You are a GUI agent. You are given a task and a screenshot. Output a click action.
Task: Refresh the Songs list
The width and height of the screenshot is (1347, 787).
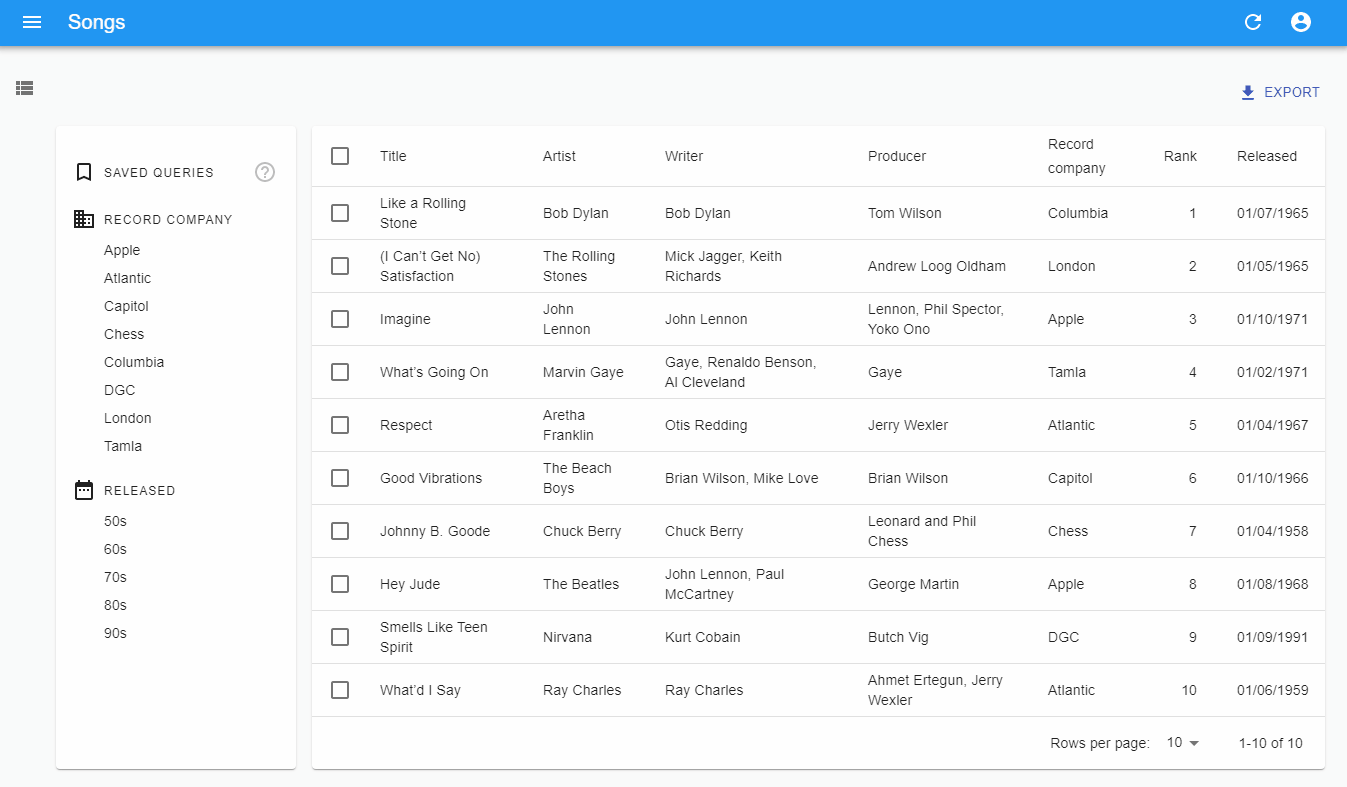click(x=1252, y=21)
